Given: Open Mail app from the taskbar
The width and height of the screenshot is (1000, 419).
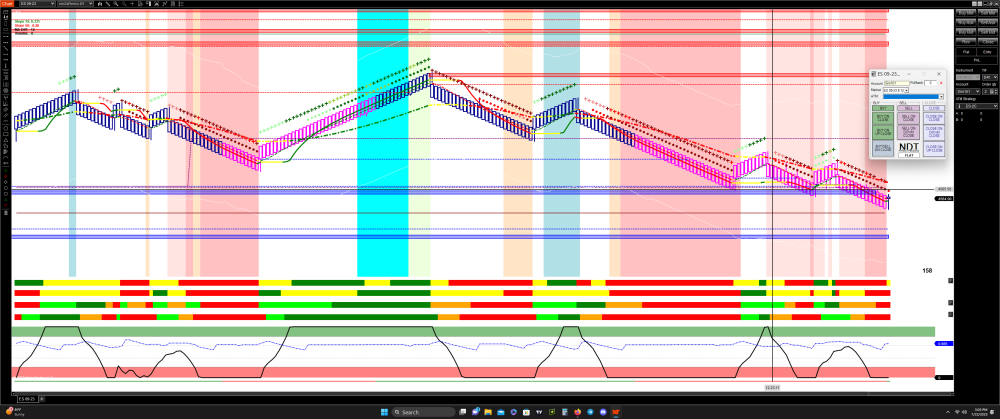Looking at the screenshot, I should (501, 412).
